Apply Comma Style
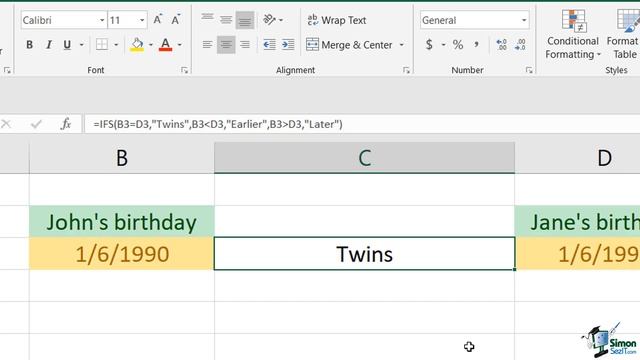Screen dimensions: 640x360 click(476, 44)
